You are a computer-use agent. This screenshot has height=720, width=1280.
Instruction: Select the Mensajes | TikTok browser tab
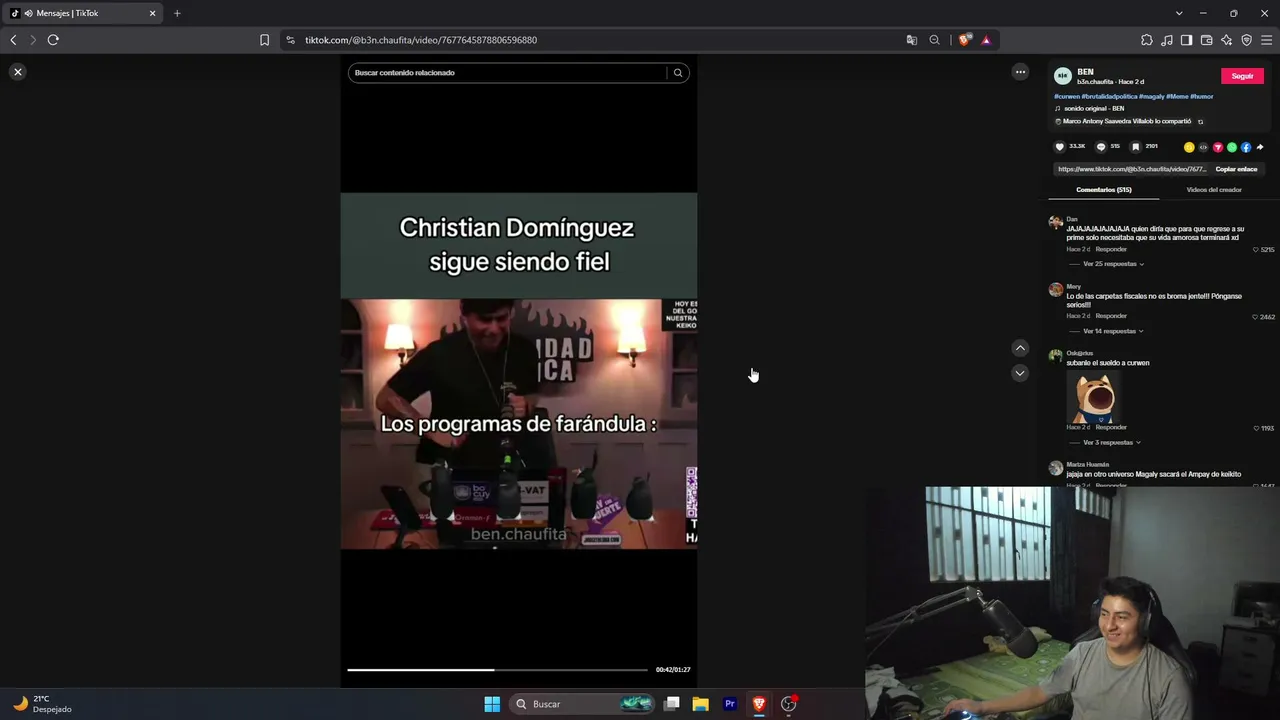pos(84,13)
